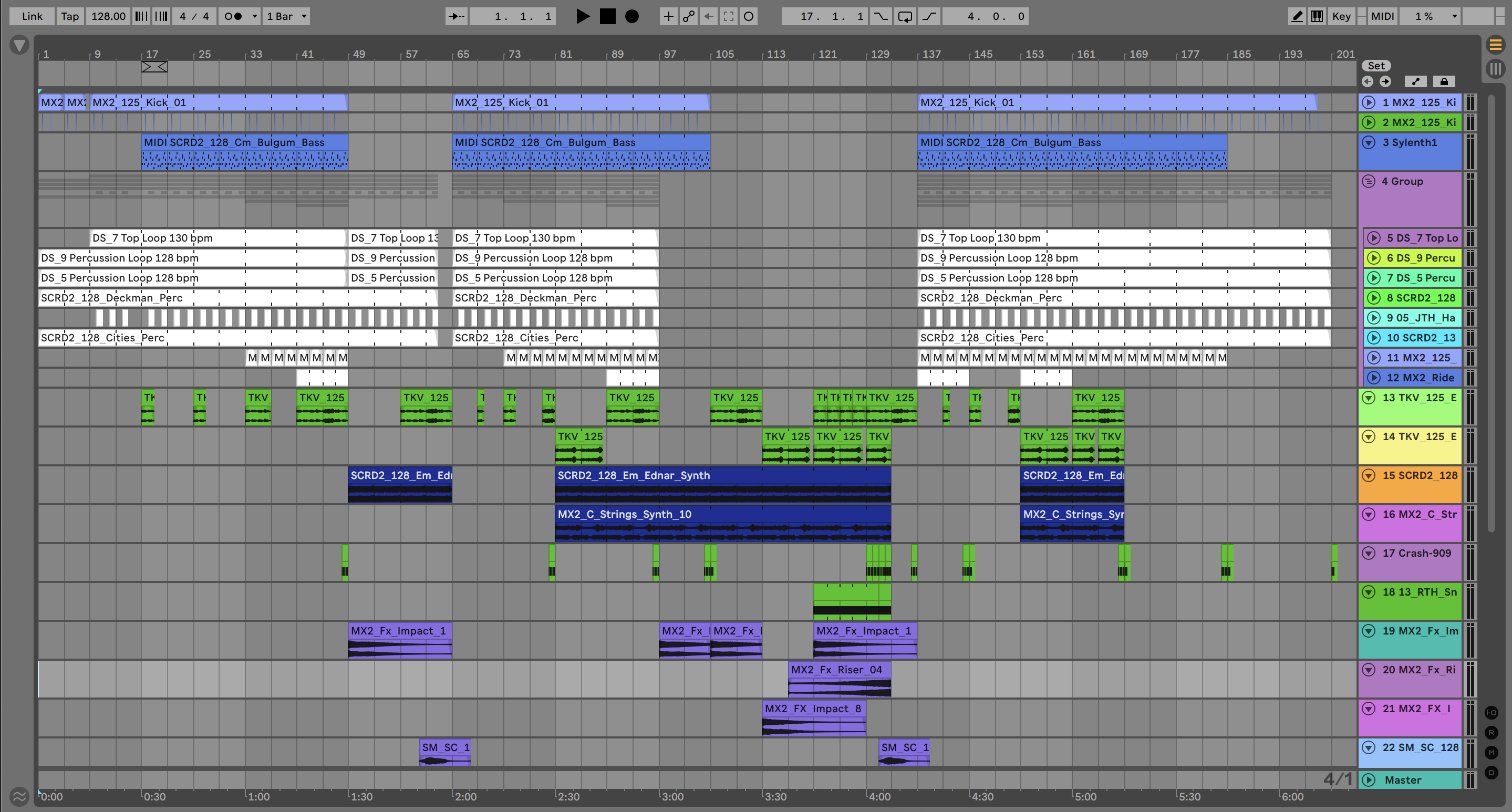
Task: Click the tempo field showing 128.00
Action: [x=108, y=16]
